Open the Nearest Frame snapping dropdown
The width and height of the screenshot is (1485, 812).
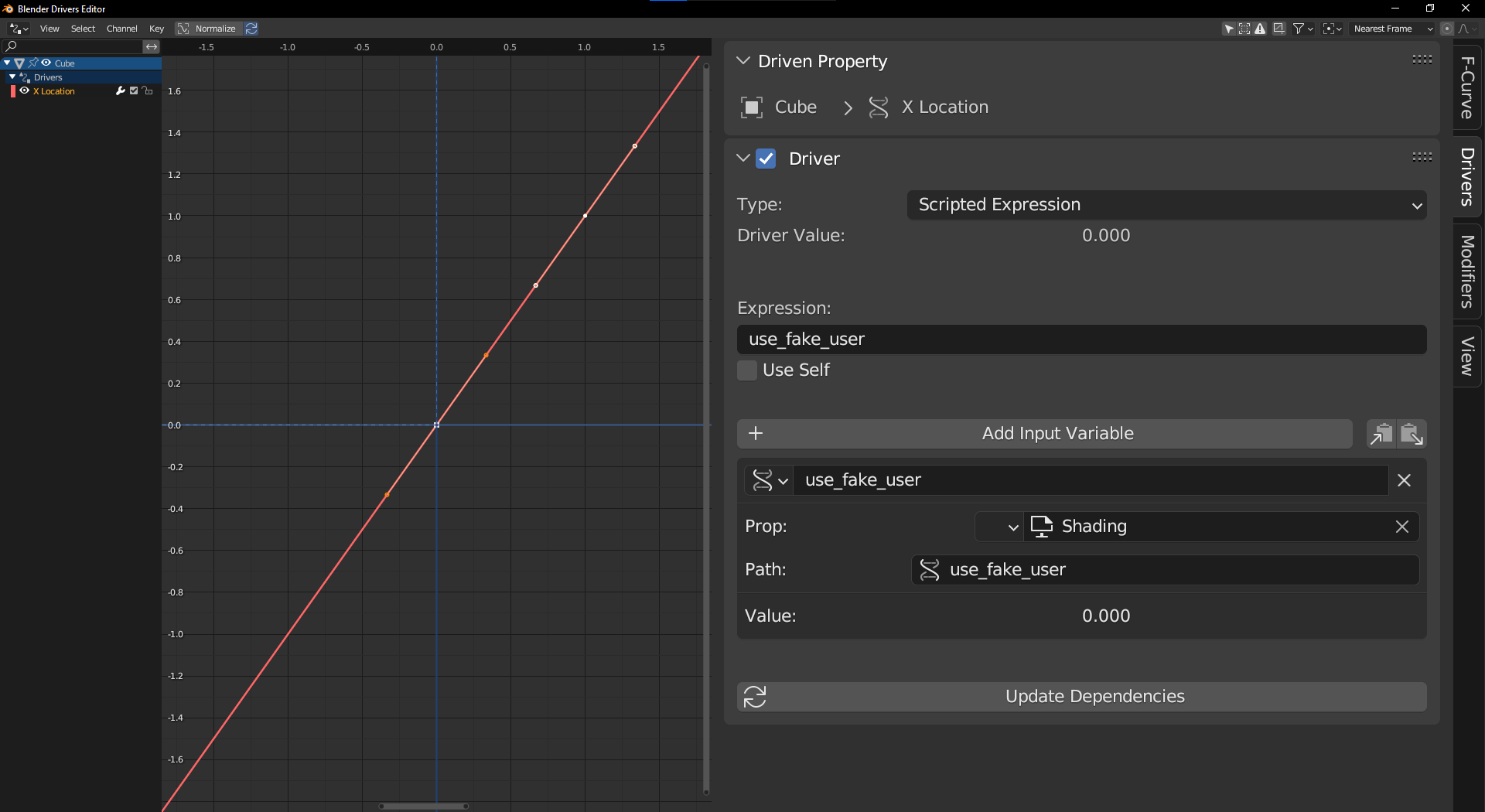click(x=1392, y=29)
